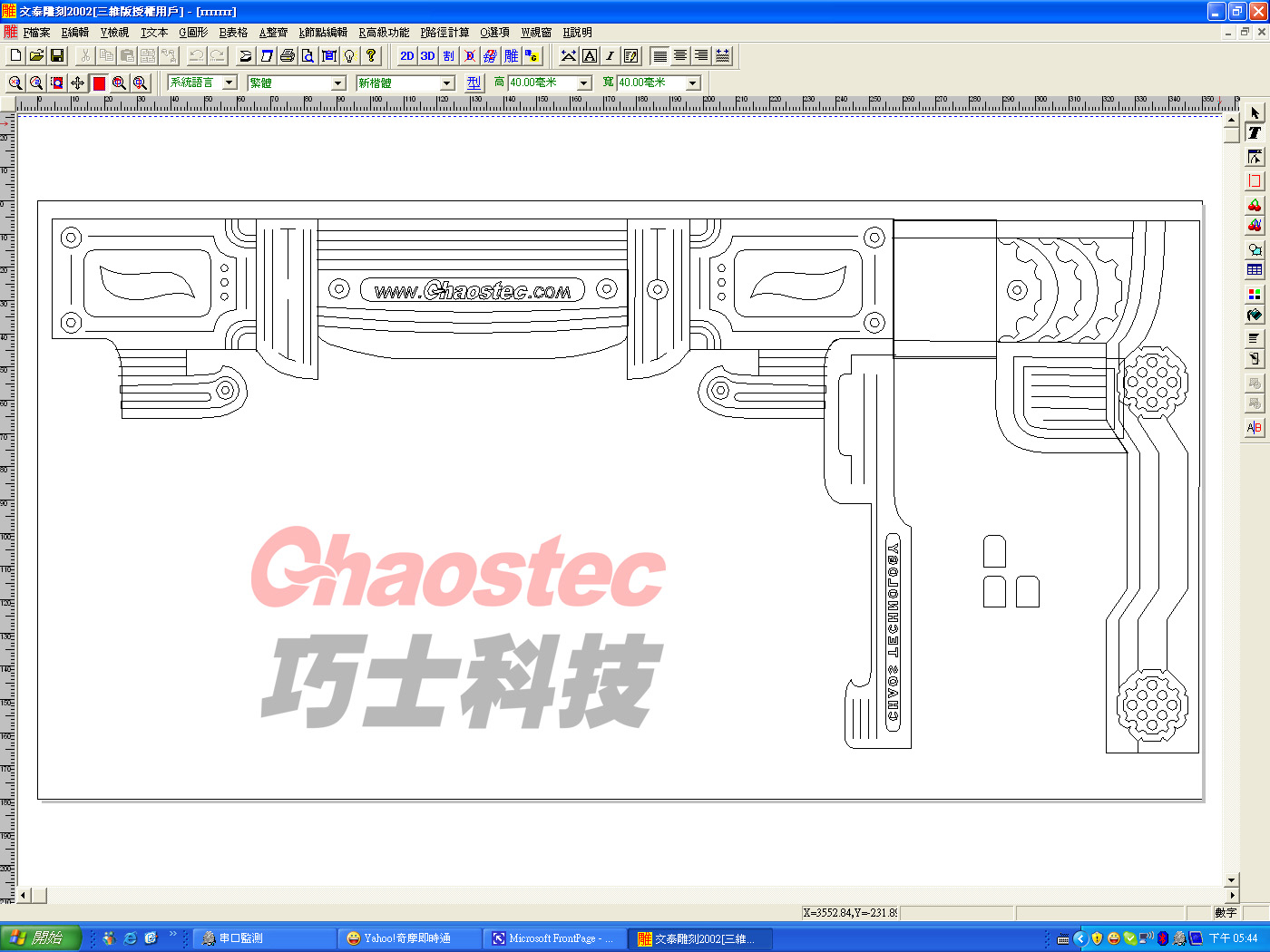Image resolution: width=1270 pixels, height=952 pixels.
Task: Click the vertical scrollbar down arrow
Action: point(1231,879)
